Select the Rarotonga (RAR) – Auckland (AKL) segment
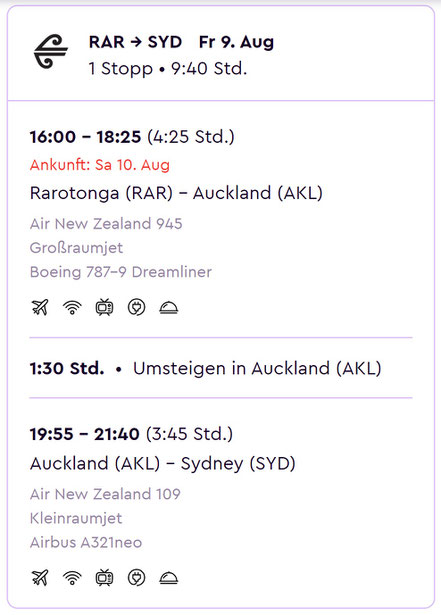The width and height of the screenshot is (441, 615). pyautogui.click(x=176, y=193)
